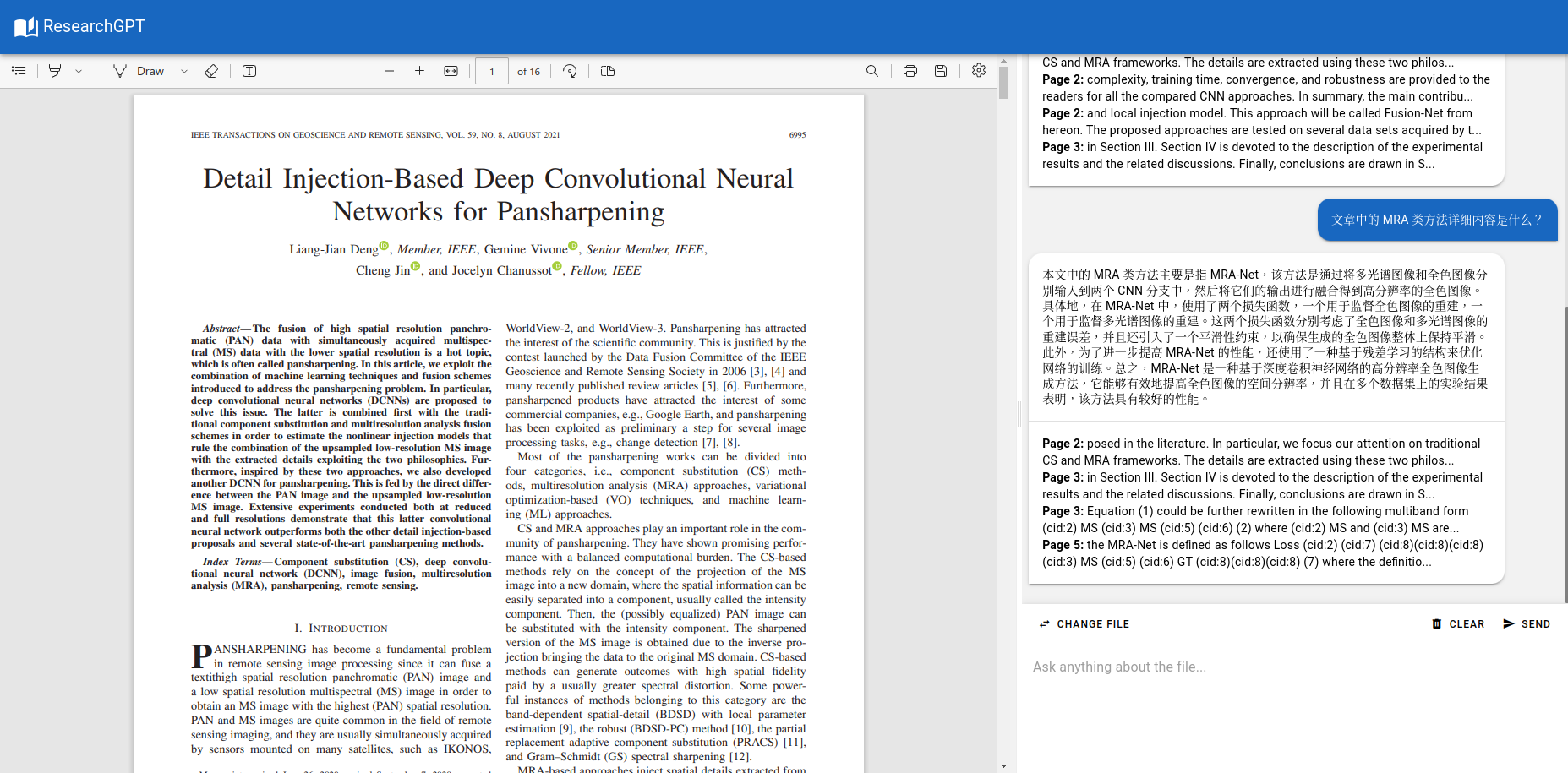Click the 'Page 2: and local injection model' reference
The height and width of the screenshot is (773, 1568).
(x=1261, y=122)
